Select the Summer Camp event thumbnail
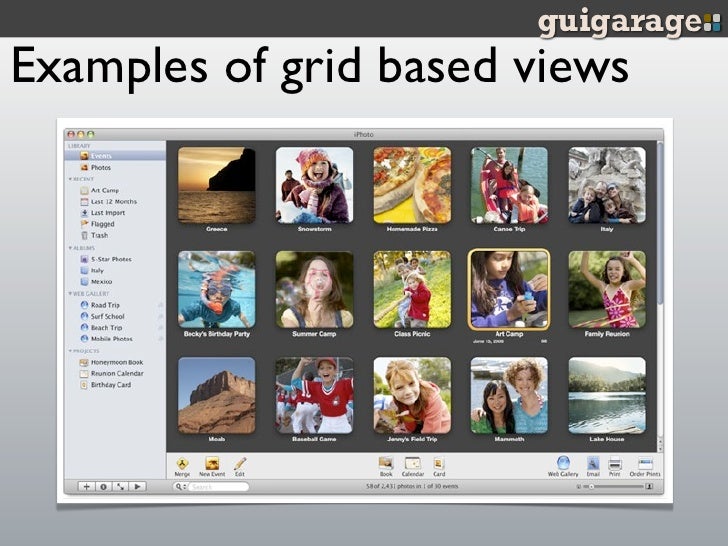The image size is (728, 546). coord(314,290)
